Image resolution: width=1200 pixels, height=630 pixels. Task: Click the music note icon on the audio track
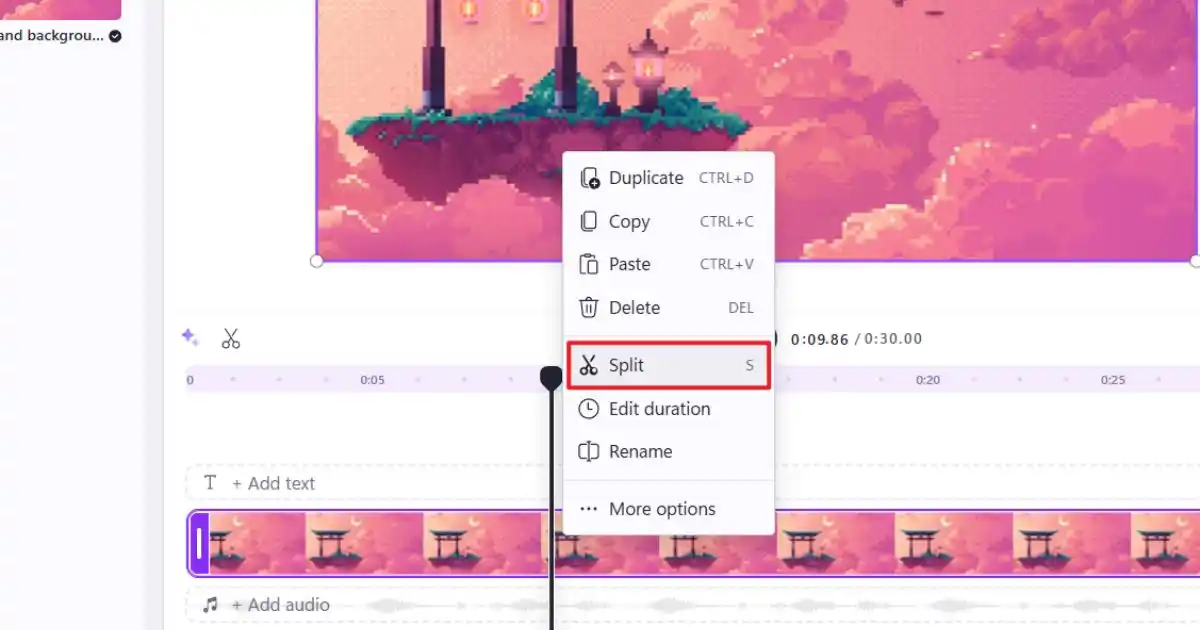210,605
